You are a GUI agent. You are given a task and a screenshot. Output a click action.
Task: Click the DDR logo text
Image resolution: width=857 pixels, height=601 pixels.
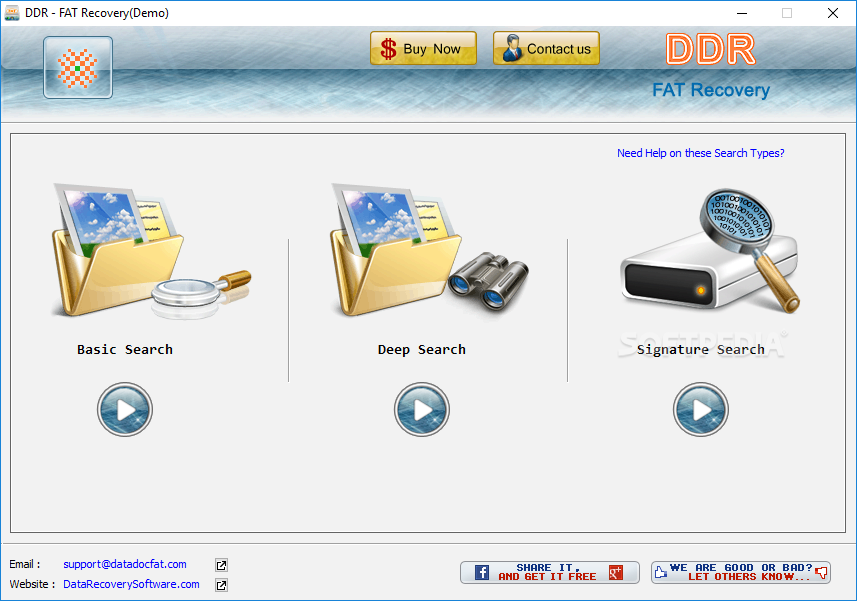click(711, 49)
